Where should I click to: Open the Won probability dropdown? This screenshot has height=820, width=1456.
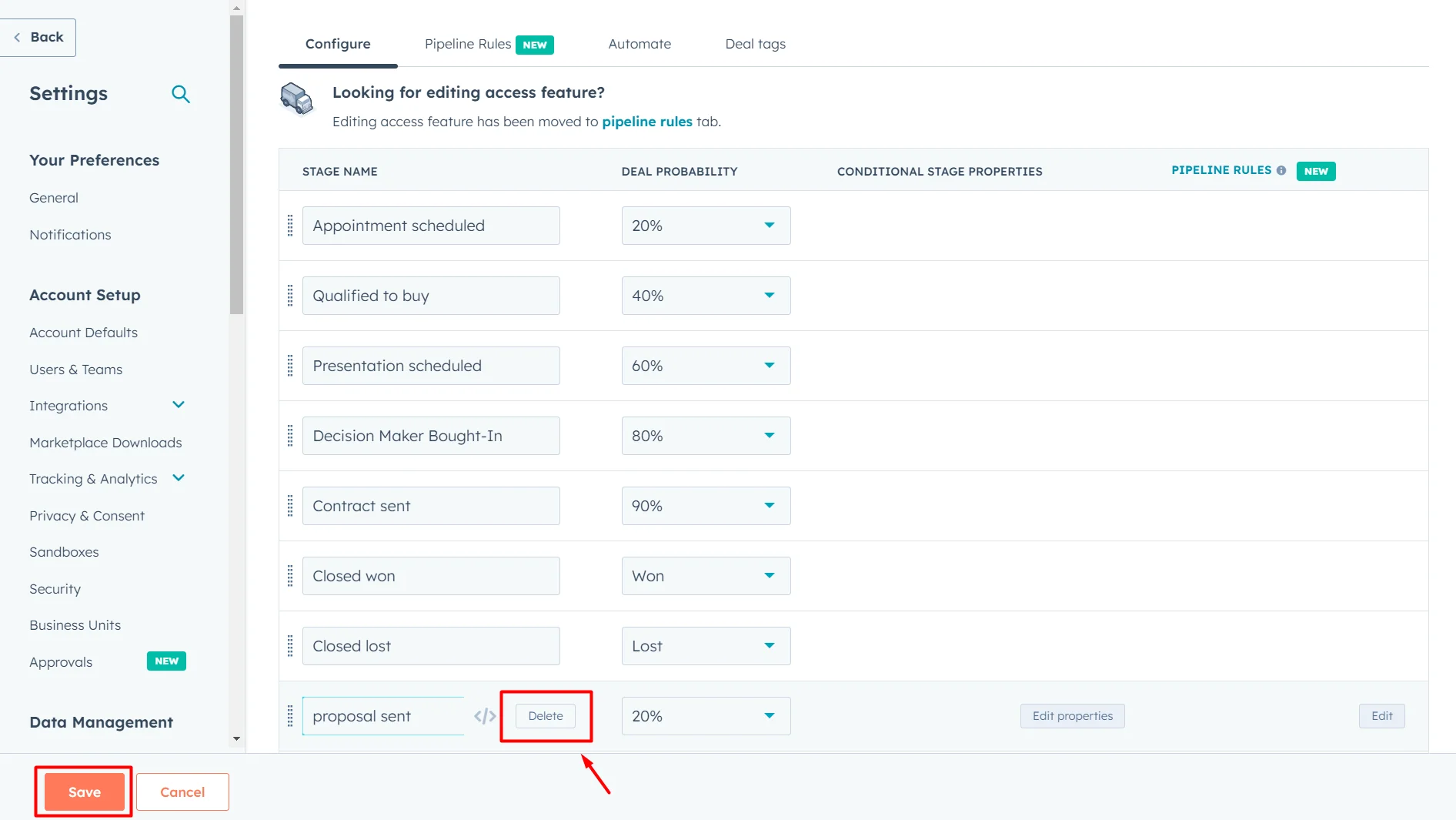[x=706, y=576]
